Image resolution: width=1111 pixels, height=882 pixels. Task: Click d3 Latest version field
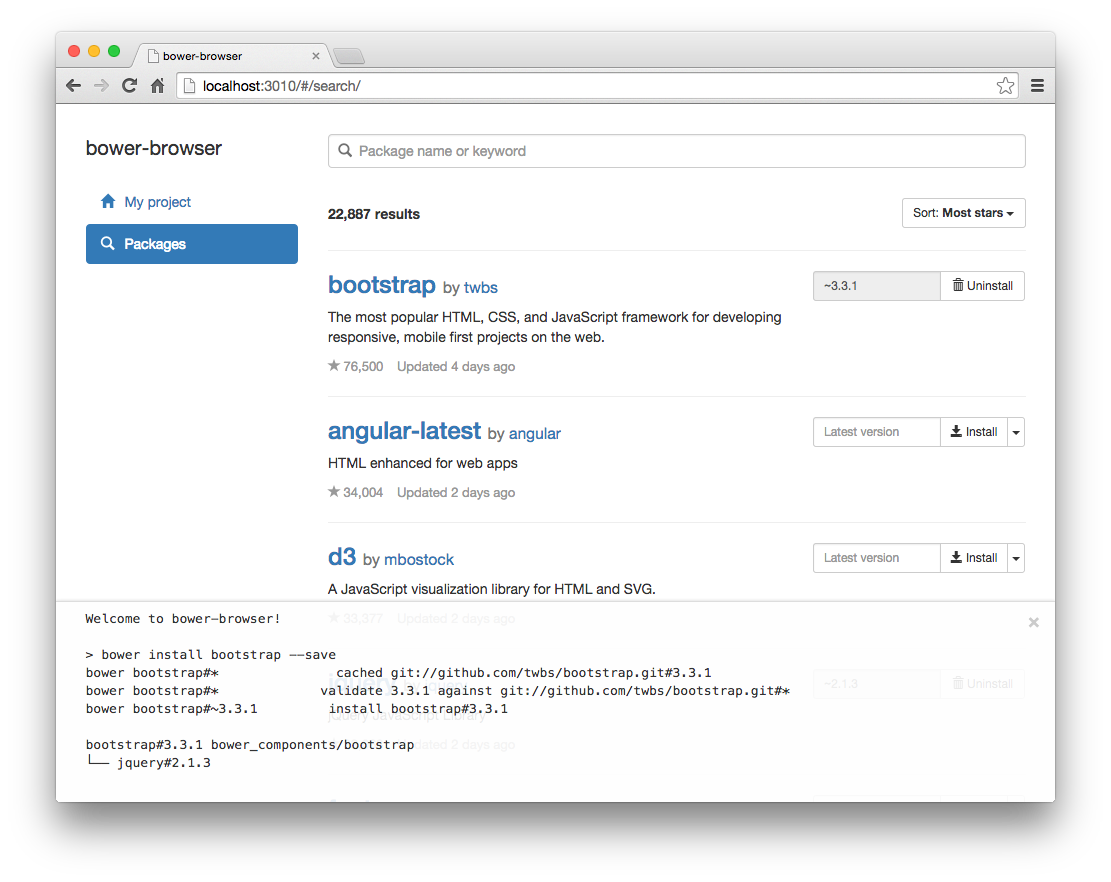click(x=876, y=558)
